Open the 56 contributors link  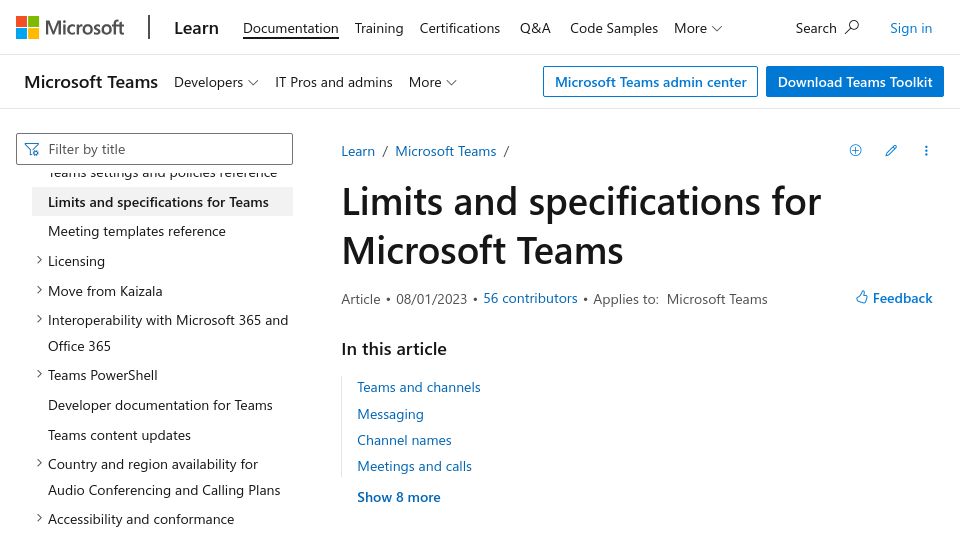point(530,298)
